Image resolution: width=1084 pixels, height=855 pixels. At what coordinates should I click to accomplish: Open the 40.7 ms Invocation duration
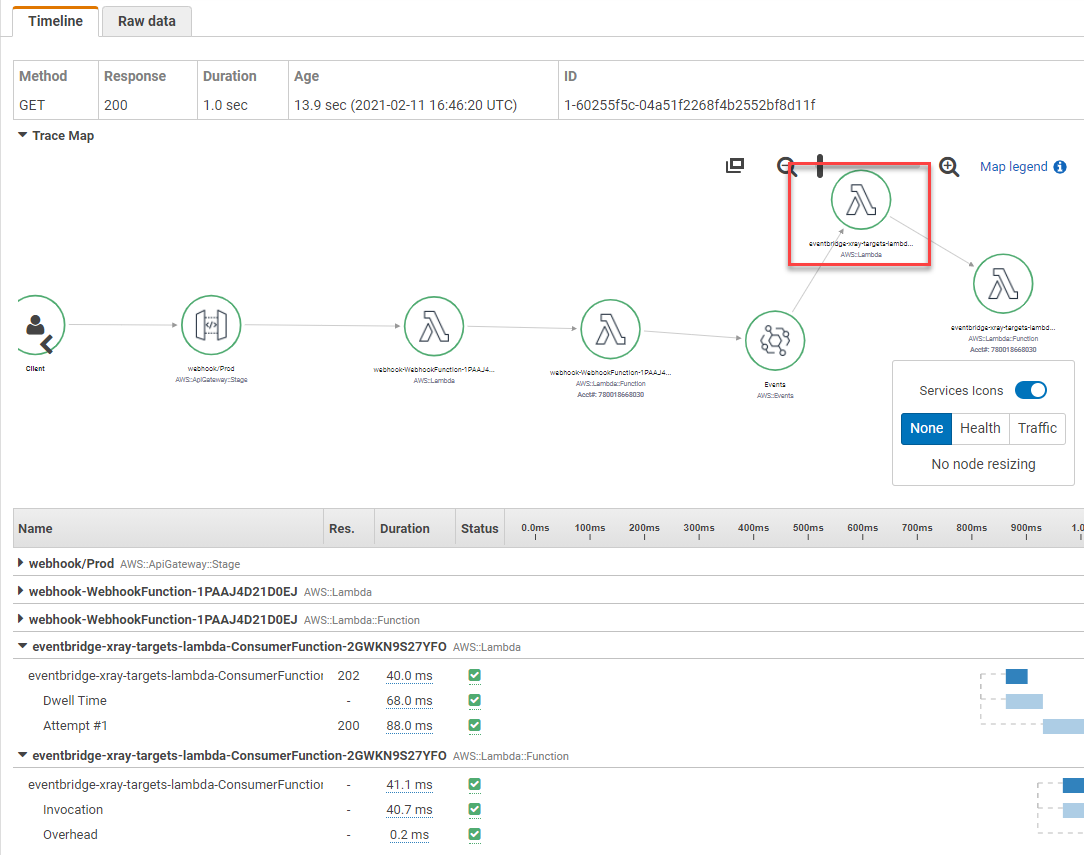pos(409,810)
